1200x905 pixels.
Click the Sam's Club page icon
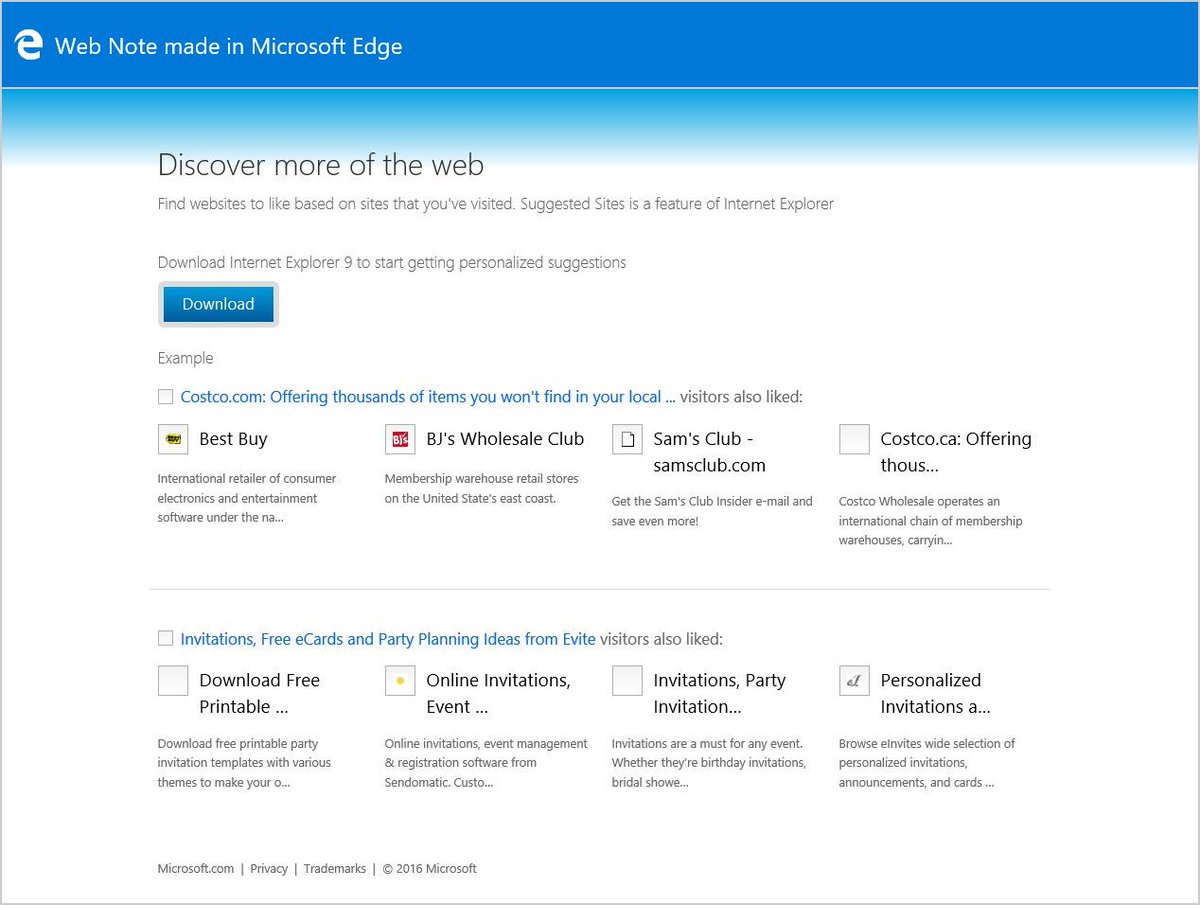(627, 439)
